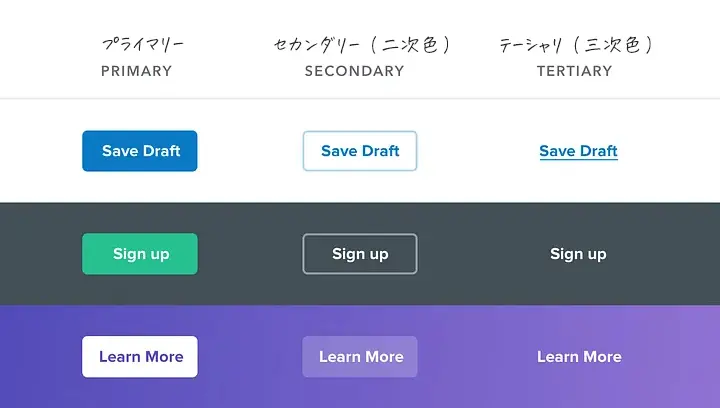
Task: Click the outlined Save Draft button
Action: [x=360, y=151]
